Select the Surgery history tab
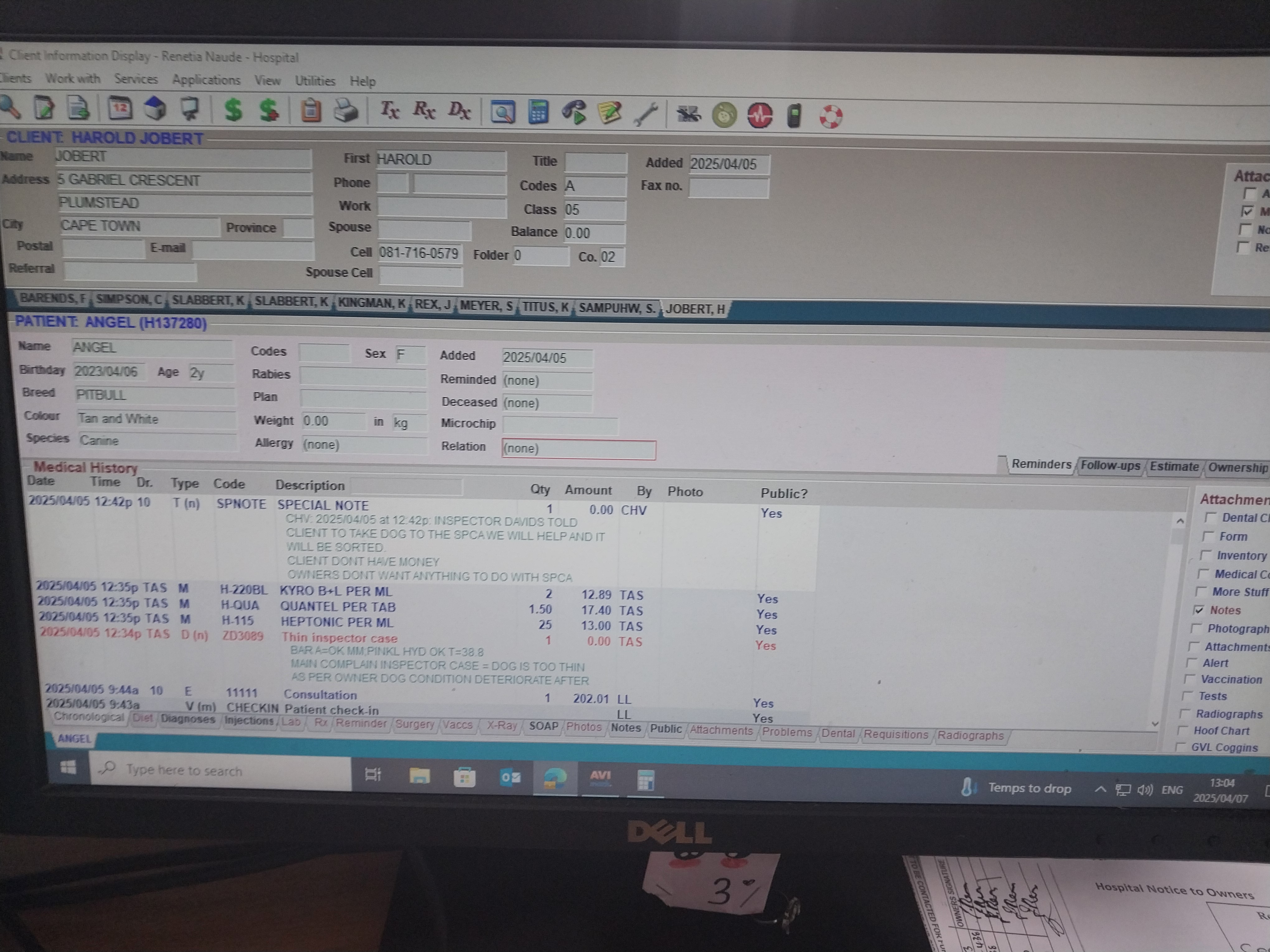The width and height of the screenshot is (1270, 952). [x=415, y=724]
